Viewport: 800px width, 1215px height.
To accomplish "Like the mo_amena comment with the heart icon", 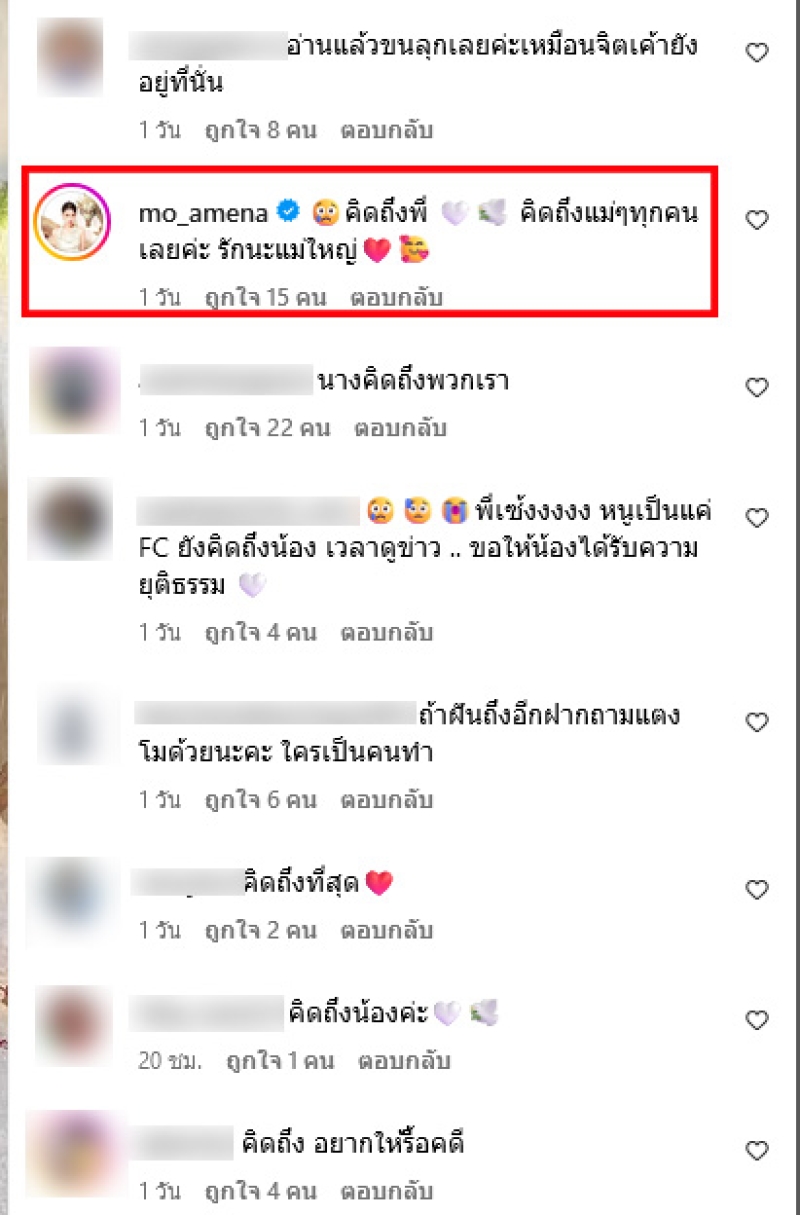I will pos(758,220).
